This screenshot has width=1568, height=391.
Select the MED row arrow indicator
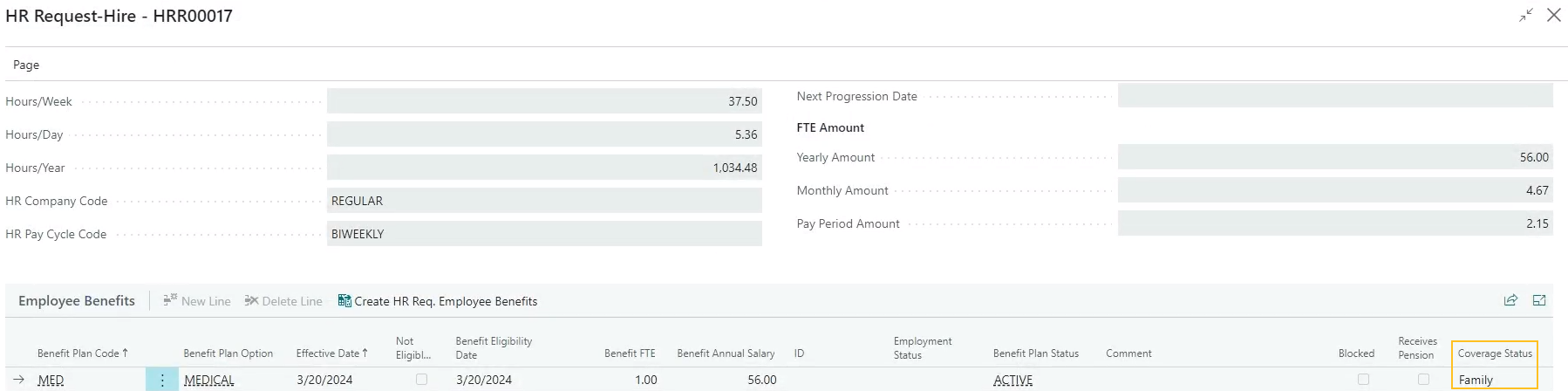[19, 380]
